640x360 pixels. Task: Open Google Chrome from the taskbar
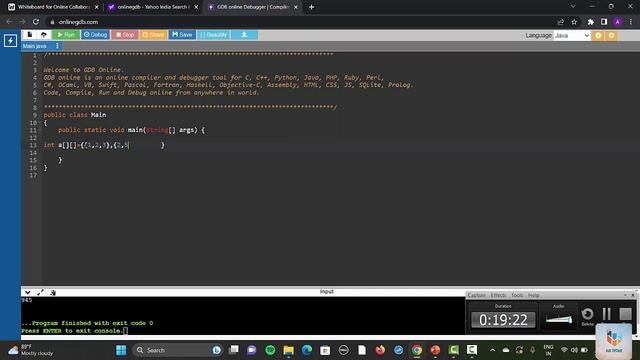click(x=417, y=350)
